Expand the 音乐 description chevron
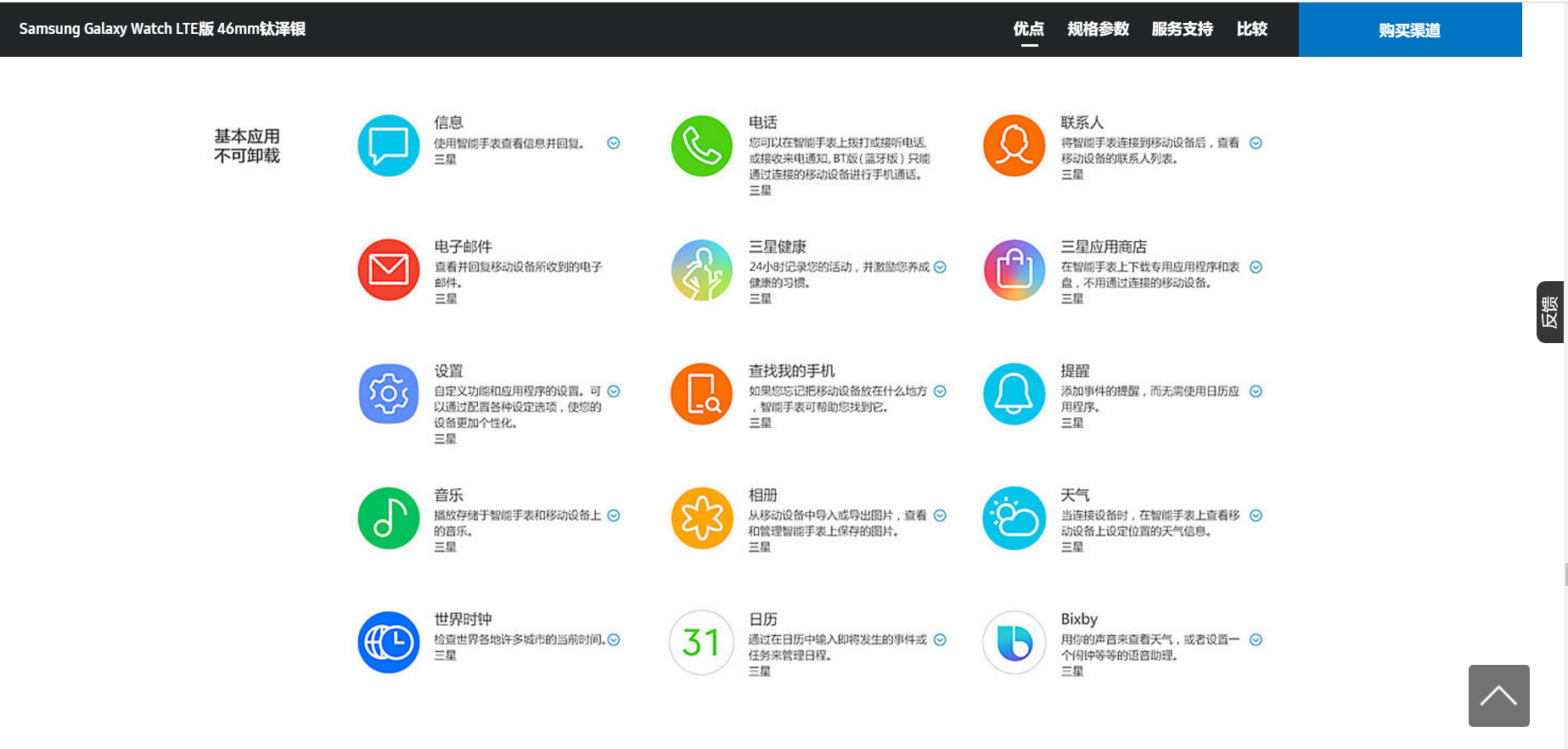The image size is (1568, 749). pyautogui.click(x=614, y=515)
